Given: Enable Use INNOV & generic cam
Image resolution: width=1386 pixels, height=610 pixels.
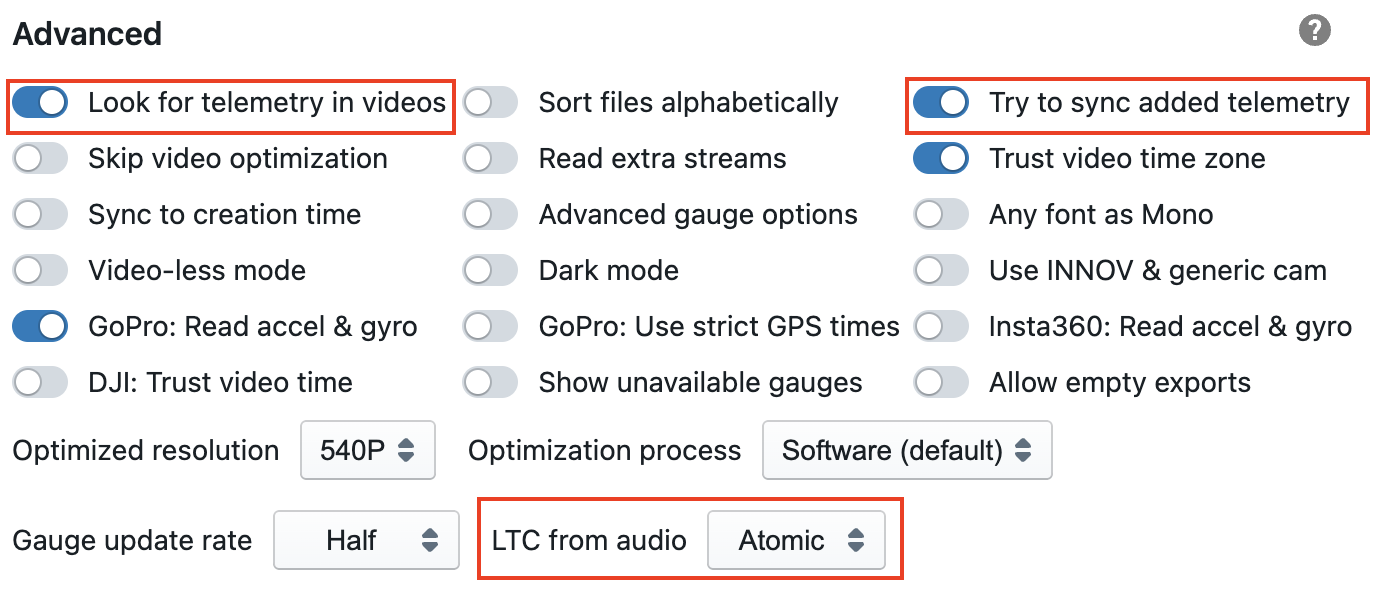Looking at the screenshot, I should click(940, 270).
